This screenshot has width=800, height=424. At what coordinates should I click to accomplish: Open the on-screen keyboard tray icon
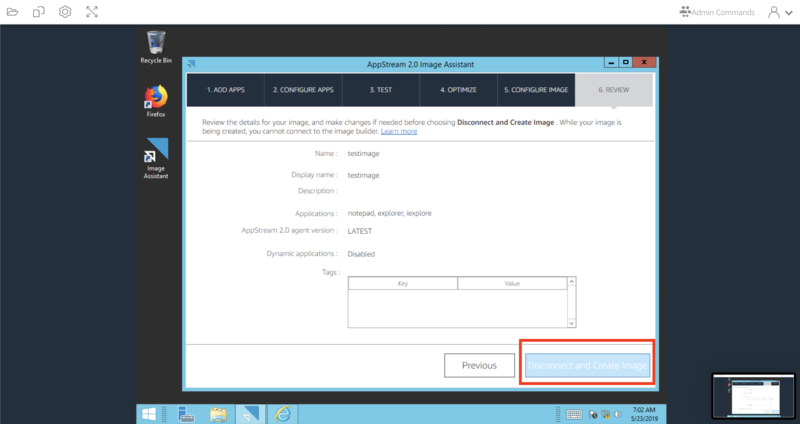tap(573, 414)
